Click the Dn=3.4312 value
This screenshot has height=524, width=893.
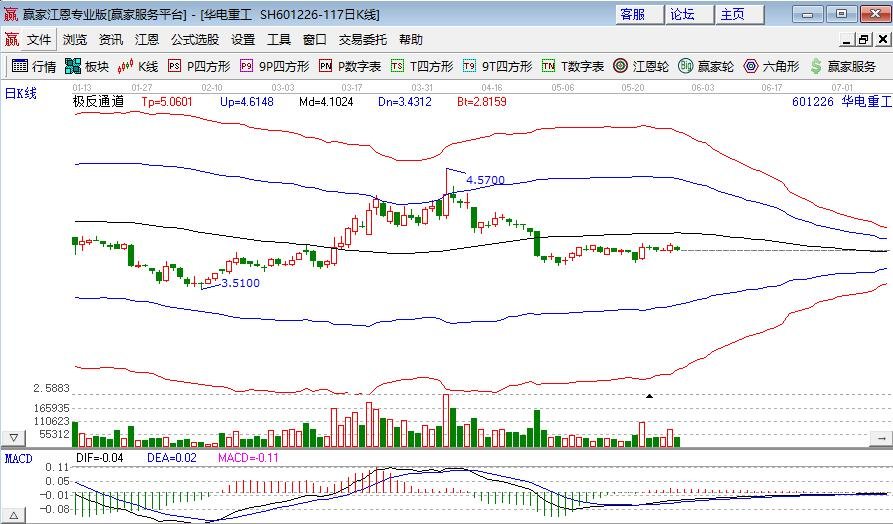(405, 102)
